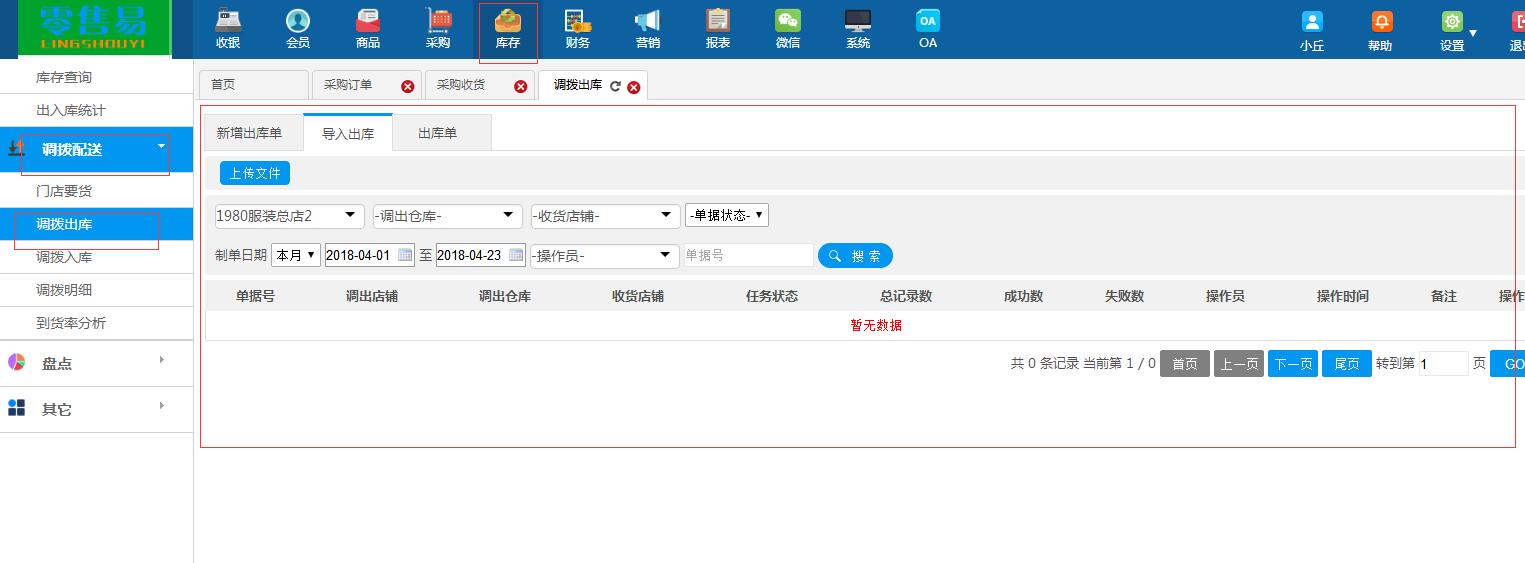Select the 操作员 operator dropdown
This screenshot has width=1525, height=563.
pyautogui.click(x=604, y=256)
